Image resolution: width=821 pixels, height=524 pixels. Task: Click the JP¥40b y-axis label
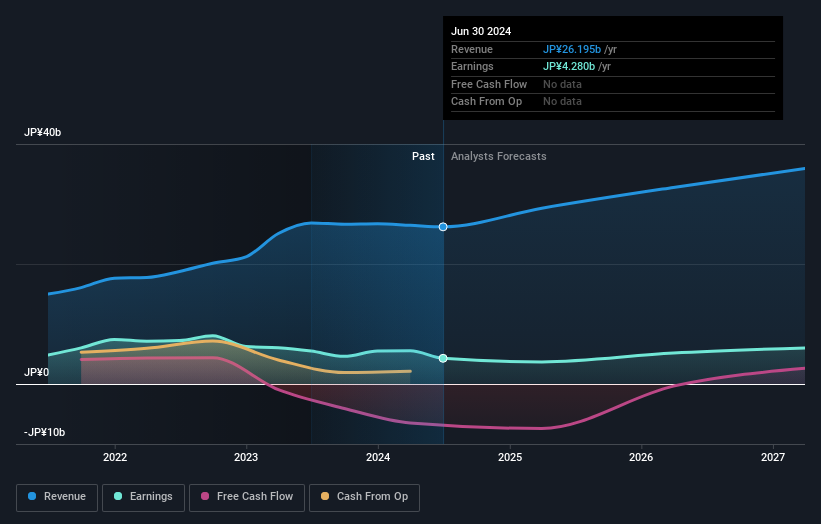[42, 132]
